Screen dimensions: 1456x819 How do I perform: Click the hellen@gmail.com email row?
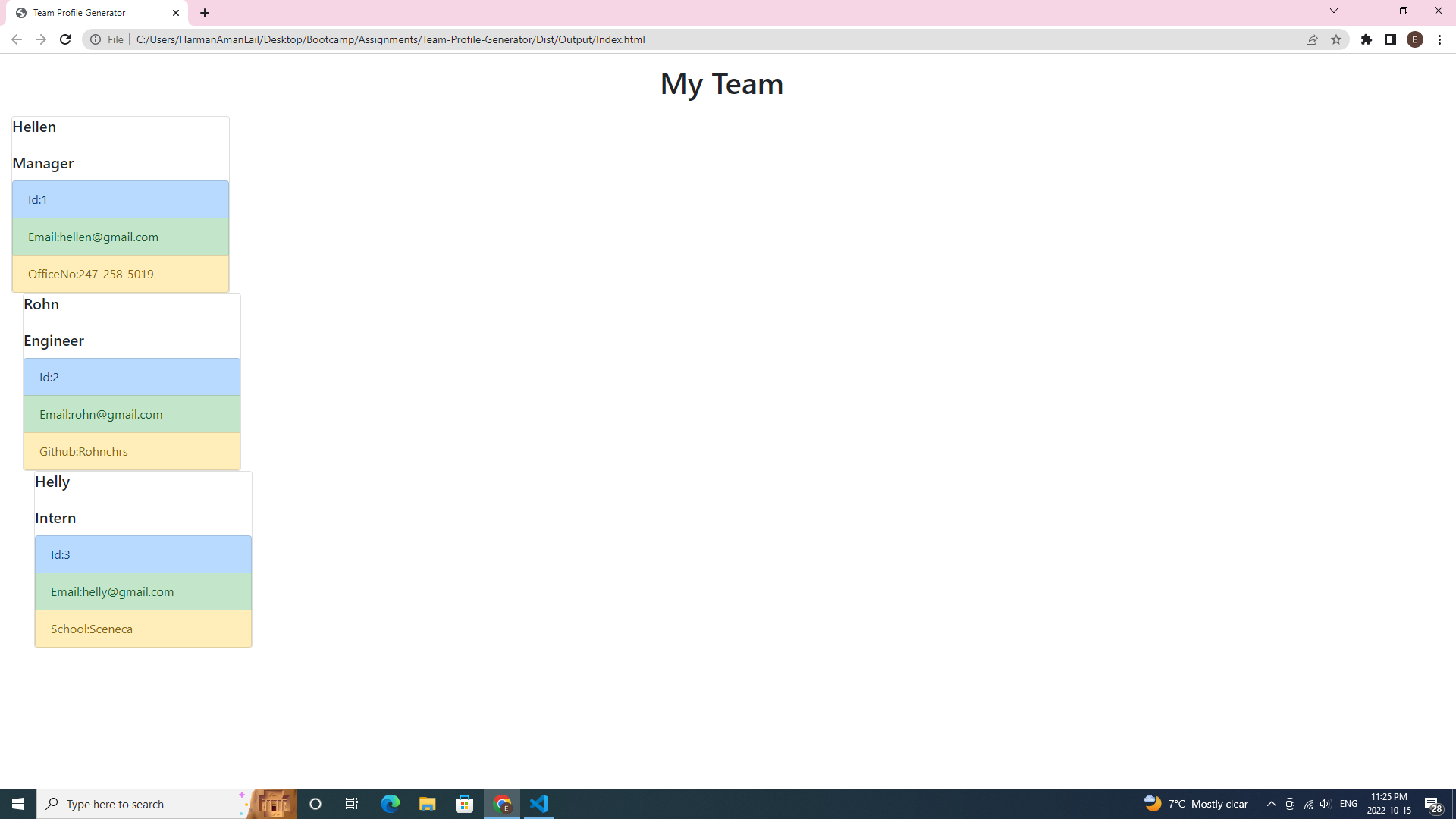[x=121, y=237]
